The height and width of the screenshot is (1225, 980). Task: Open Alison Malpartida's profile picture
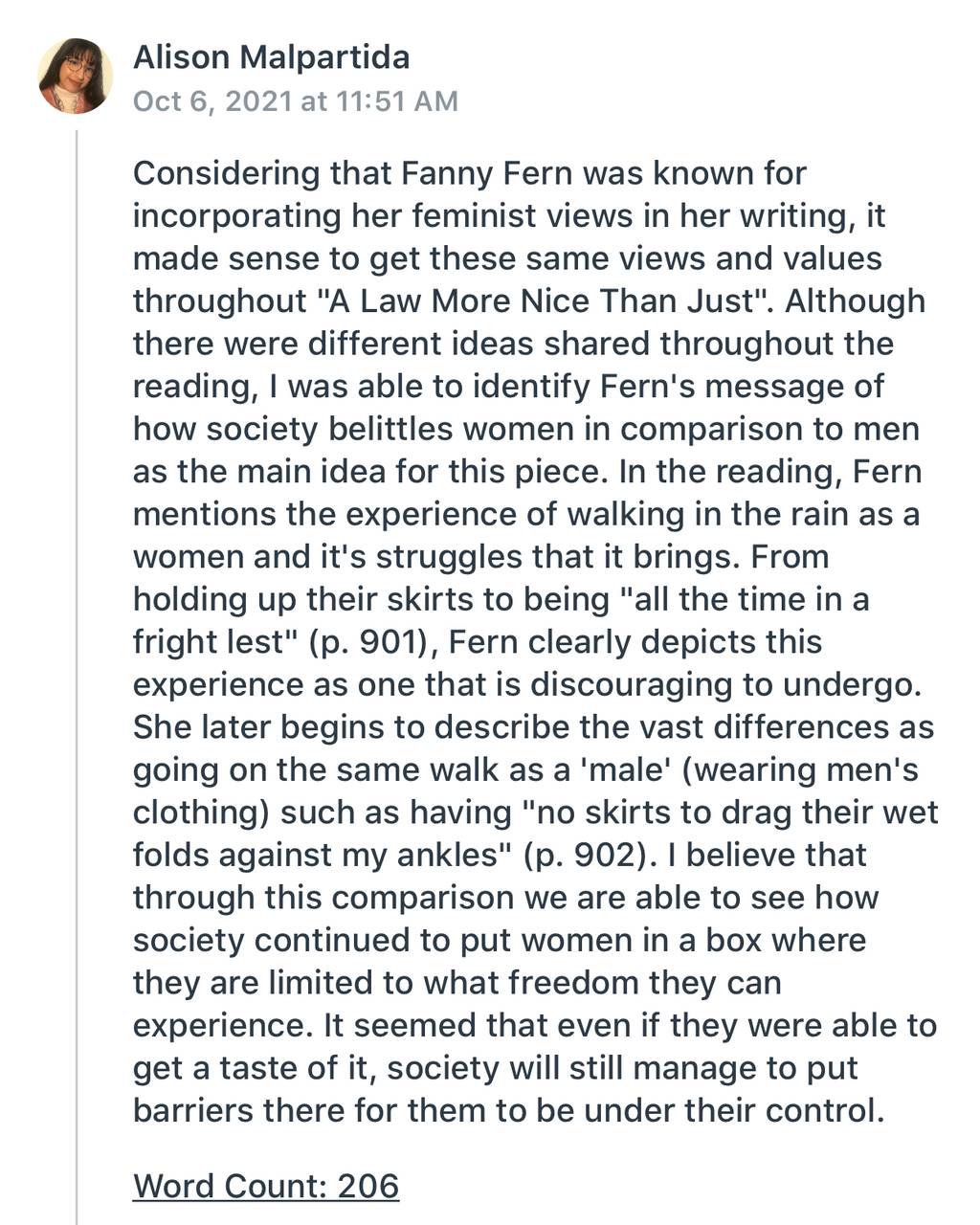[x=75, y=77]
